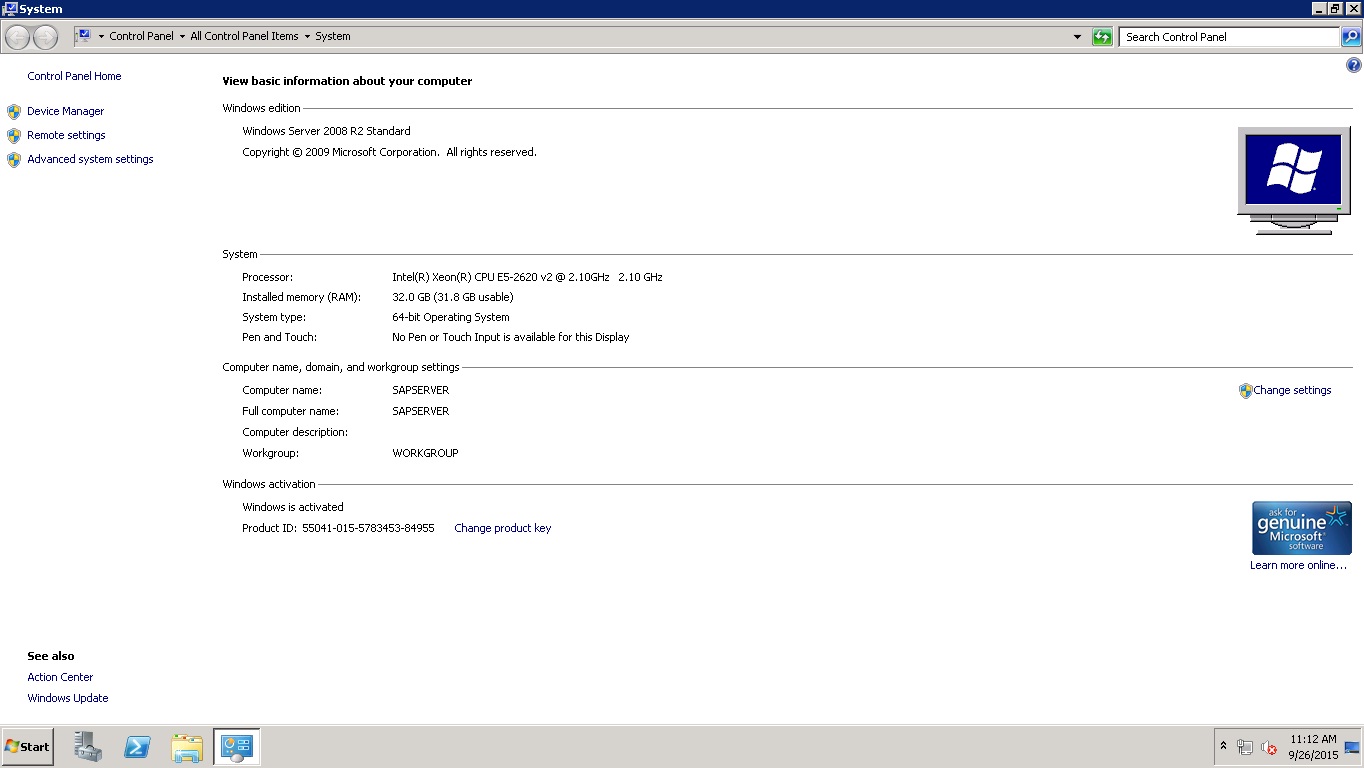Click the green refresh icon in address bar
The image size is (1364, 768).
coord(1102,37)
